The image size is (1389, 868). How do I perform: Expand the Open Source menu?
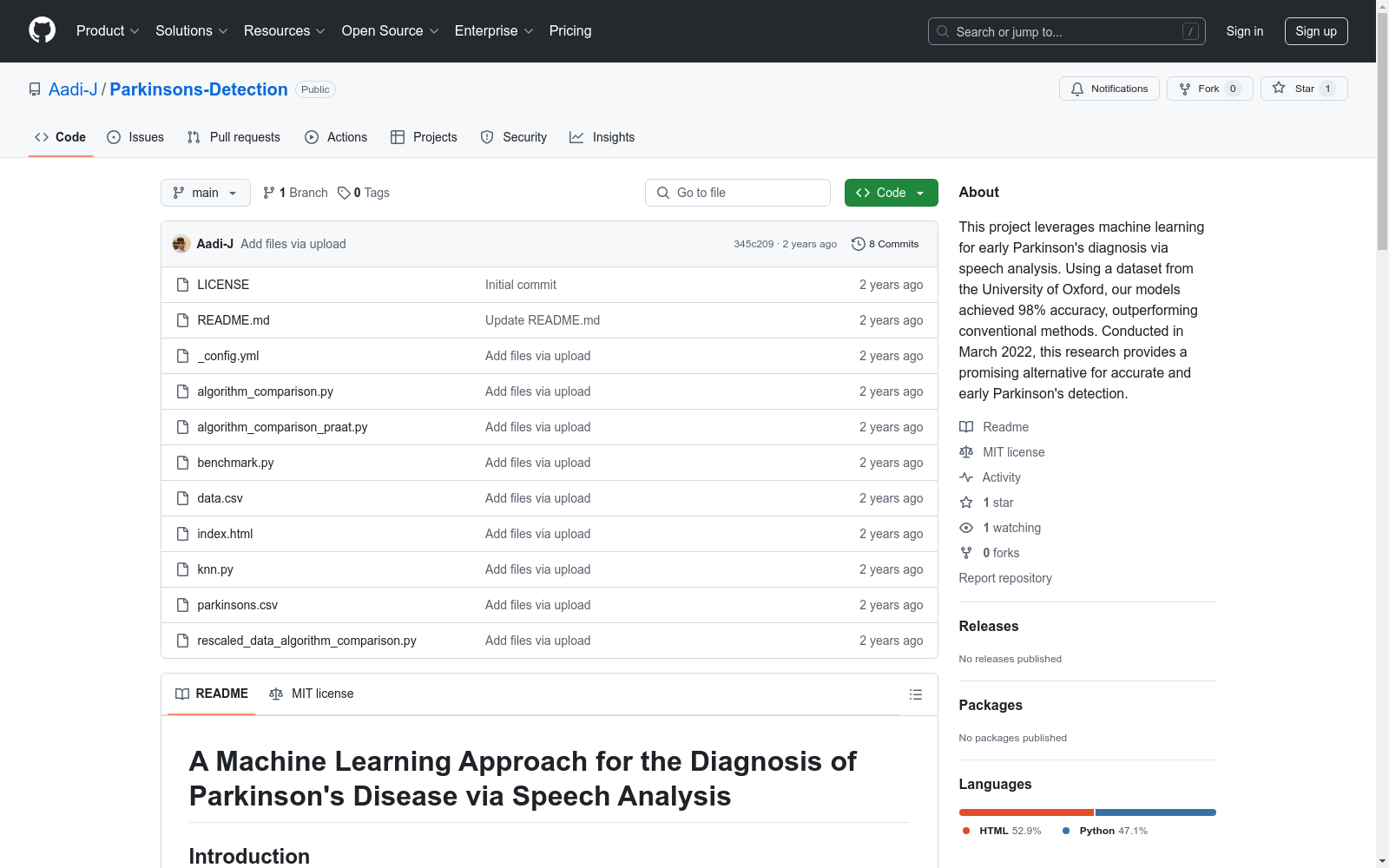coord(389,30)
